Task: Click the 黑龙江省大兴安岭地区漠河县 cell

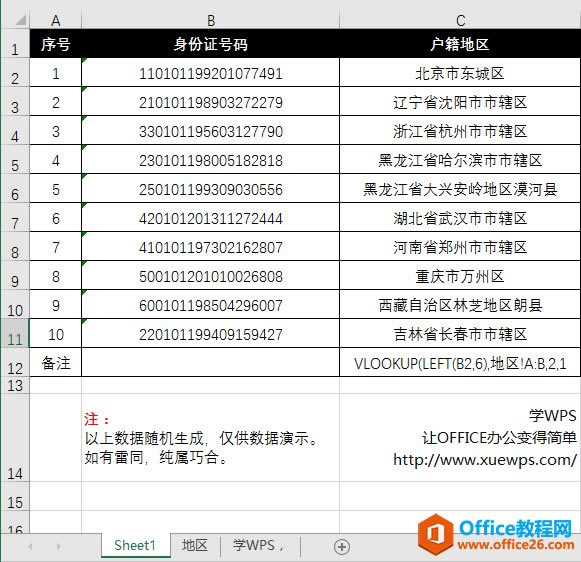Action: pos(460,189)
